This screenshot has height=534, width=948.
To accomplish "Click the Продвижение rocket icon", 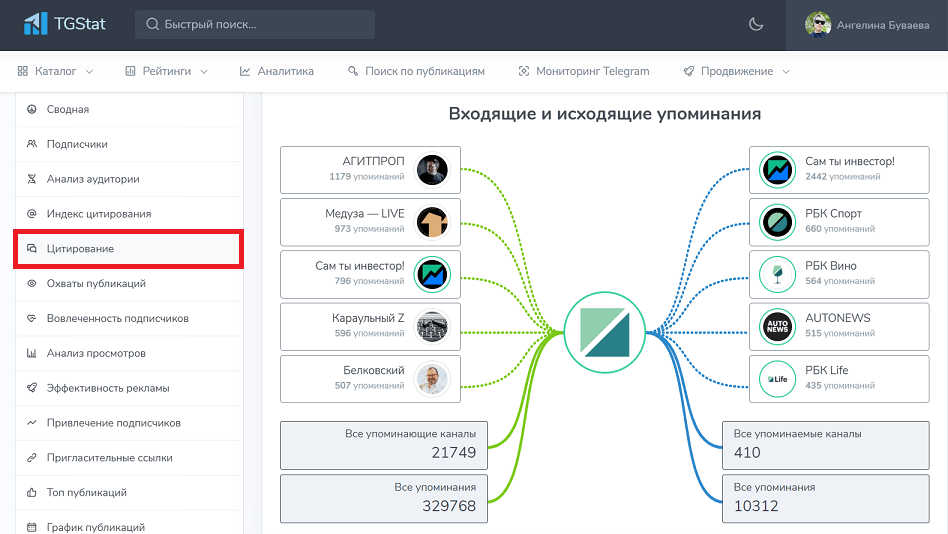I will [689, 71].
